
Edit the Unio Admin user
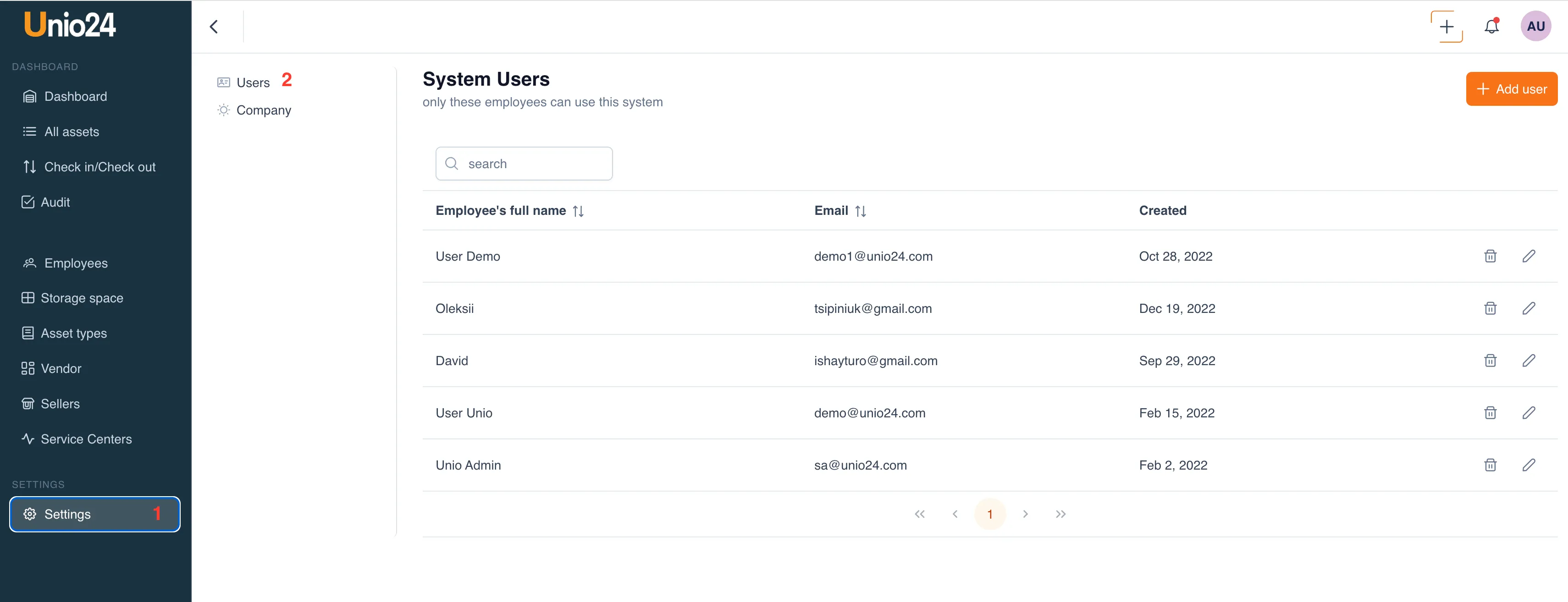coord(1529,465)
